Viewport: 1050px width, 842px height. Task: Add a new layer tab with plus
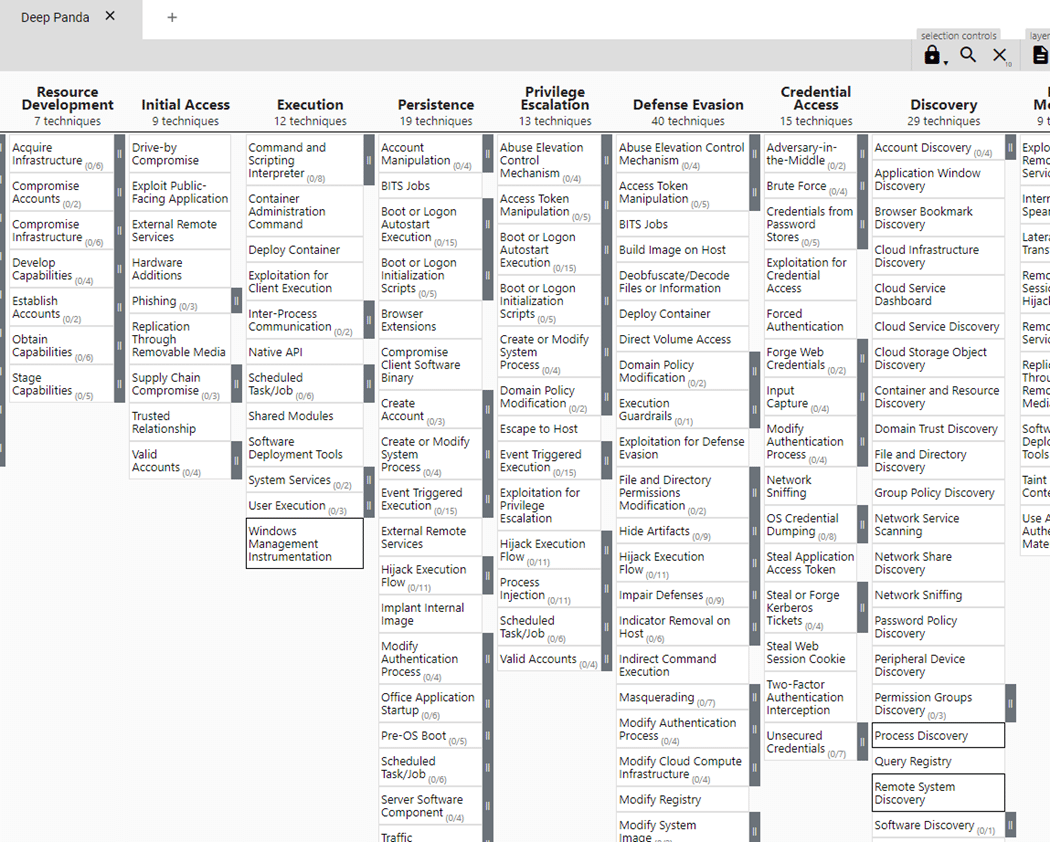pyautogui.click(x=172, y=17)
